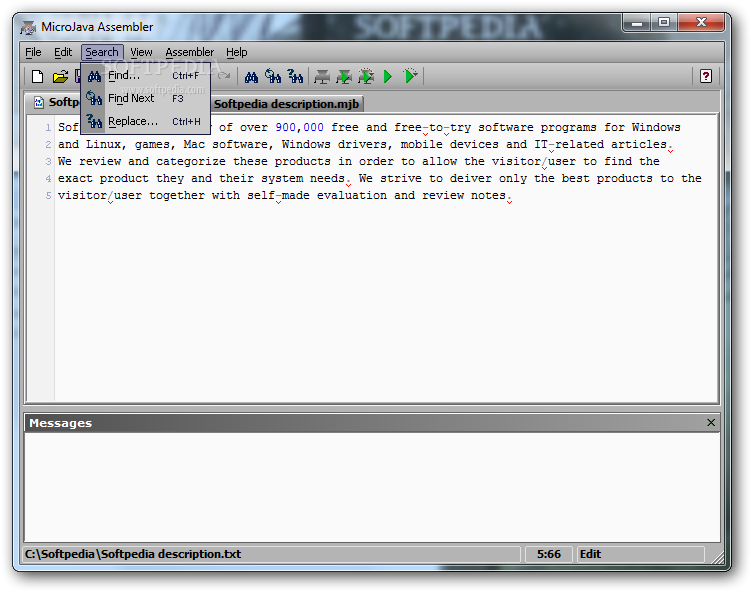The height and width of the screenshot is (592, 752).
Task: Click the word "categorize" on line 3
Action: click(190, 161)
